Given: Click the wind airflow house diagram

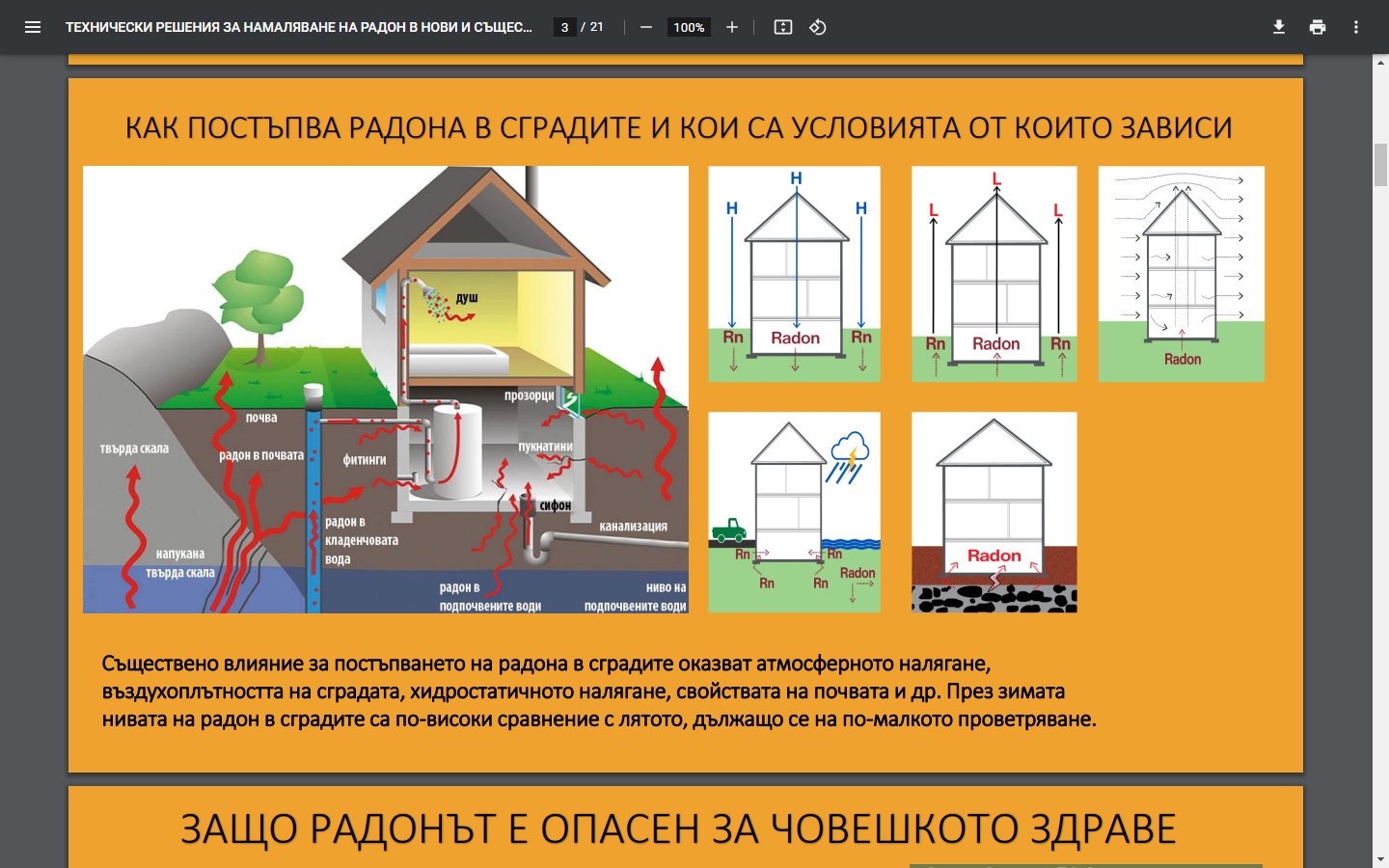Looking at the screenshot, I should click(1182, 274).
